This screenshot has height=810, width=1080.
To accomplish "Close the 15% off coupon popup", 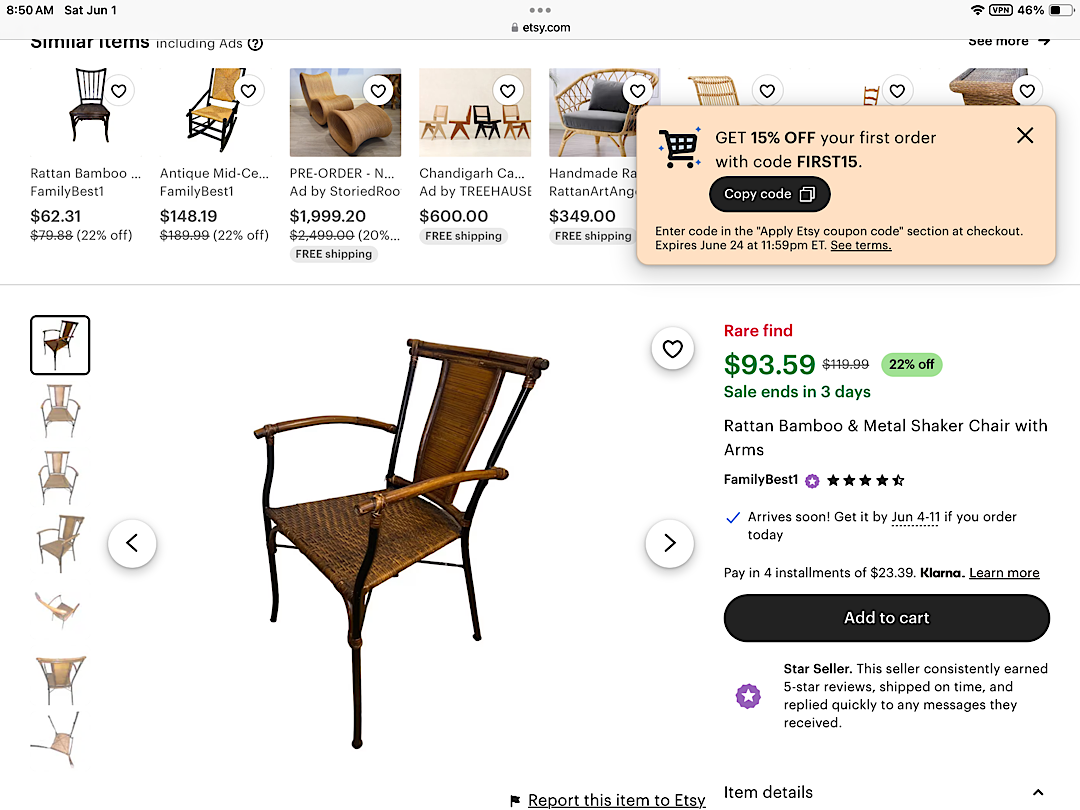I will pos(1025,136).
